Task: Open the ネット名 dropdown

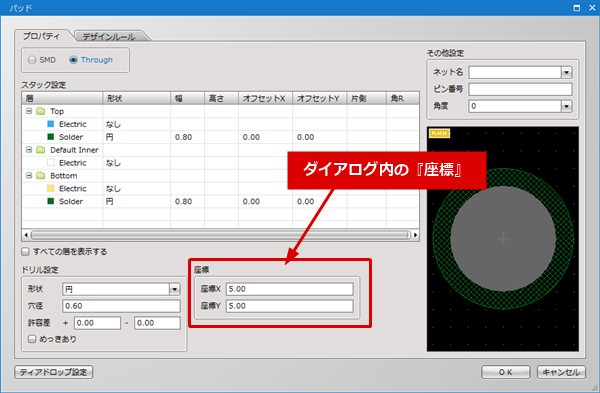Action: click(x=566, y=72)
